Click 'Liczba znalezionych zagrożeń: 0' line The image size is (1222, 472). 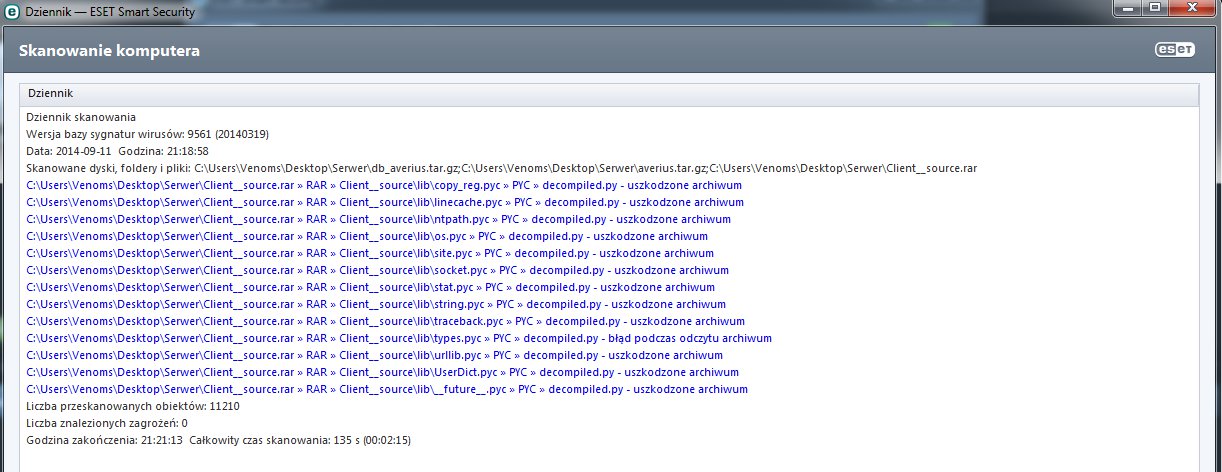coord(107,423)
